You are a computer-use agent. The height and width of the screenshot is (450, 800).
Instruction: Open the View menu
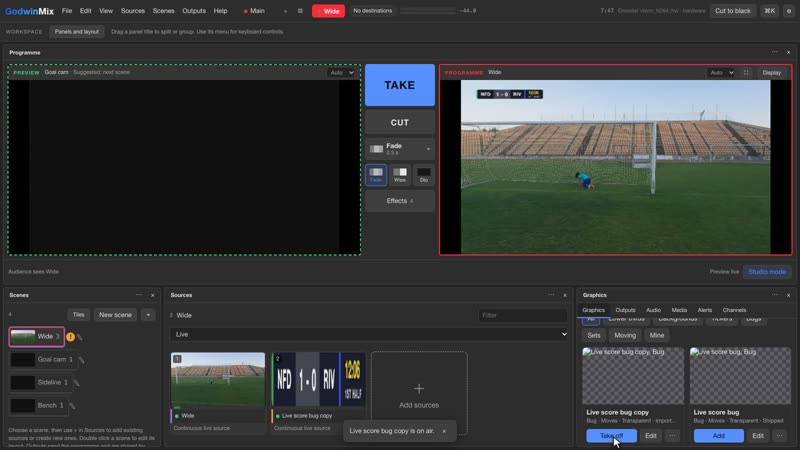coord(106,11)
